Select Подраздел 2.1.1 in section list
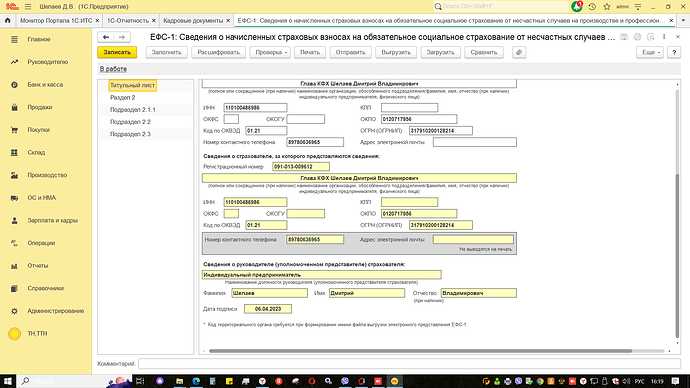 132,110
